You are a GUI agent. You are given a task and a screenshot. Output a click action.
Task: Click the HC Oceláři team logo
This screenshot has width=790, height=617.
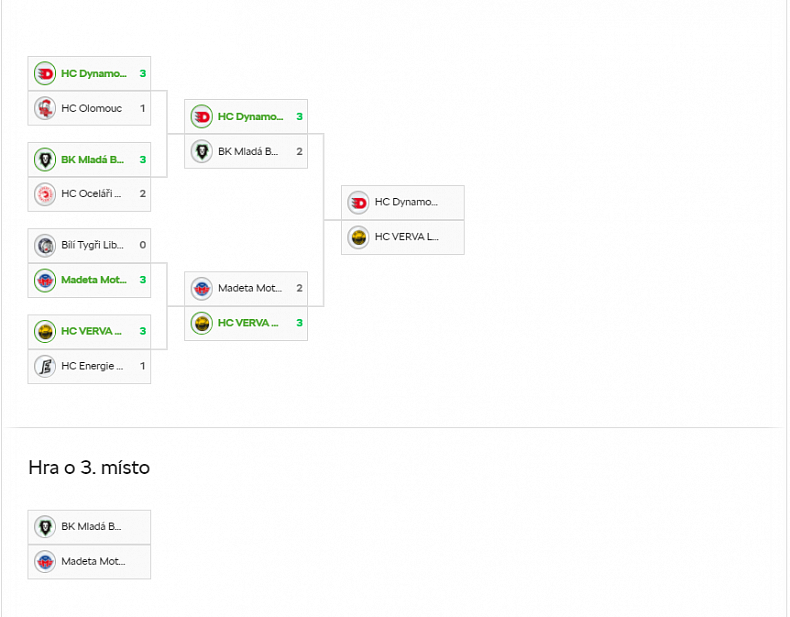[x=45, y=194]
